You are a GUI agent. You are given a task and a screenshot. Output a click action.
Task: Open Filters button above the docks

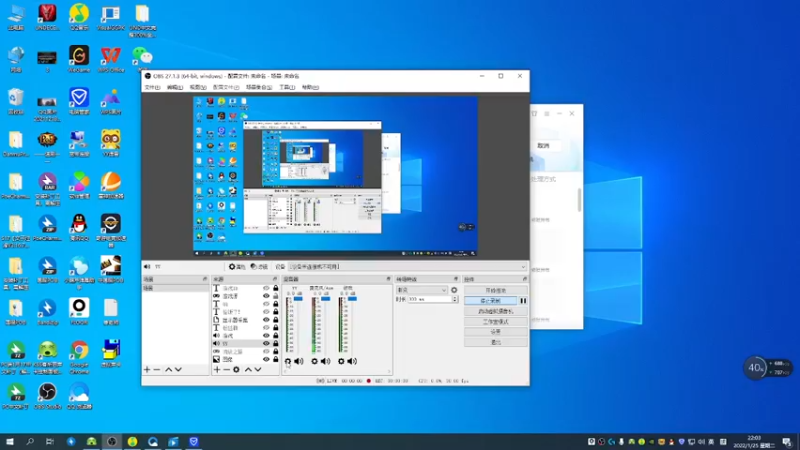click(x=259, y=267)
